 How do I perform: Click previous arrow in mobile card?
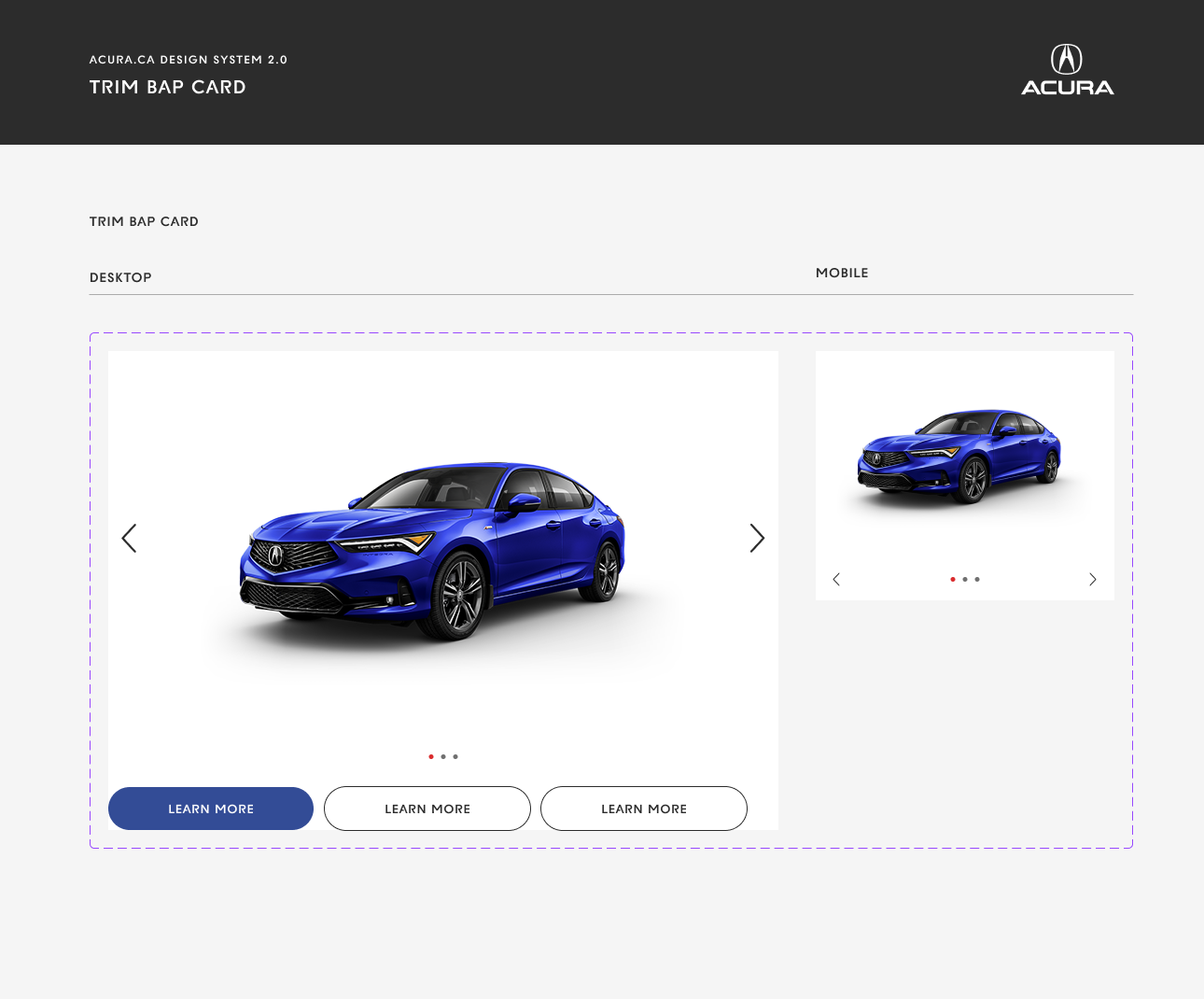pos(836,580)
